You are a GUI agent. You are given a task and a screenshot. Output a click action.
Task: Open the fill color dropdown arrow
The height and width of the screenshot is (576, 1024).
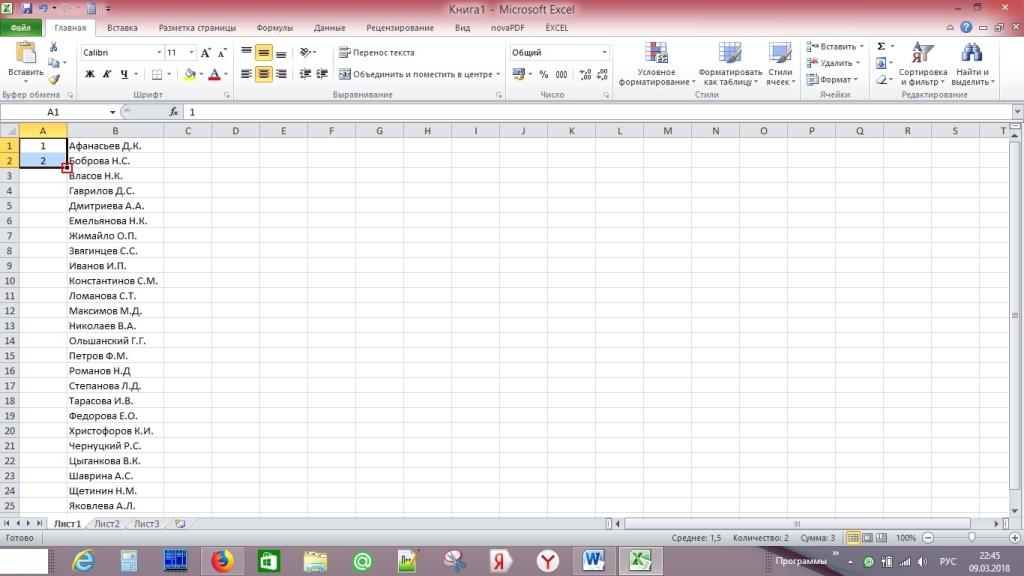point(201,74)
